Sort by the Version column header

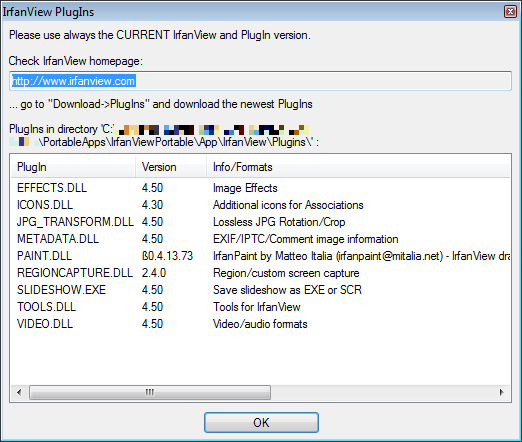pos(171,167)
